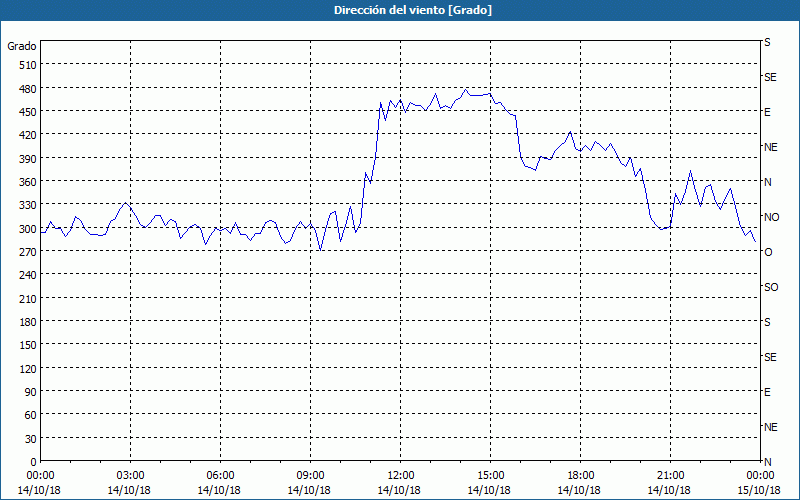Click the SE compass label level with 120
Screen dimensions: 800x500
770,357
